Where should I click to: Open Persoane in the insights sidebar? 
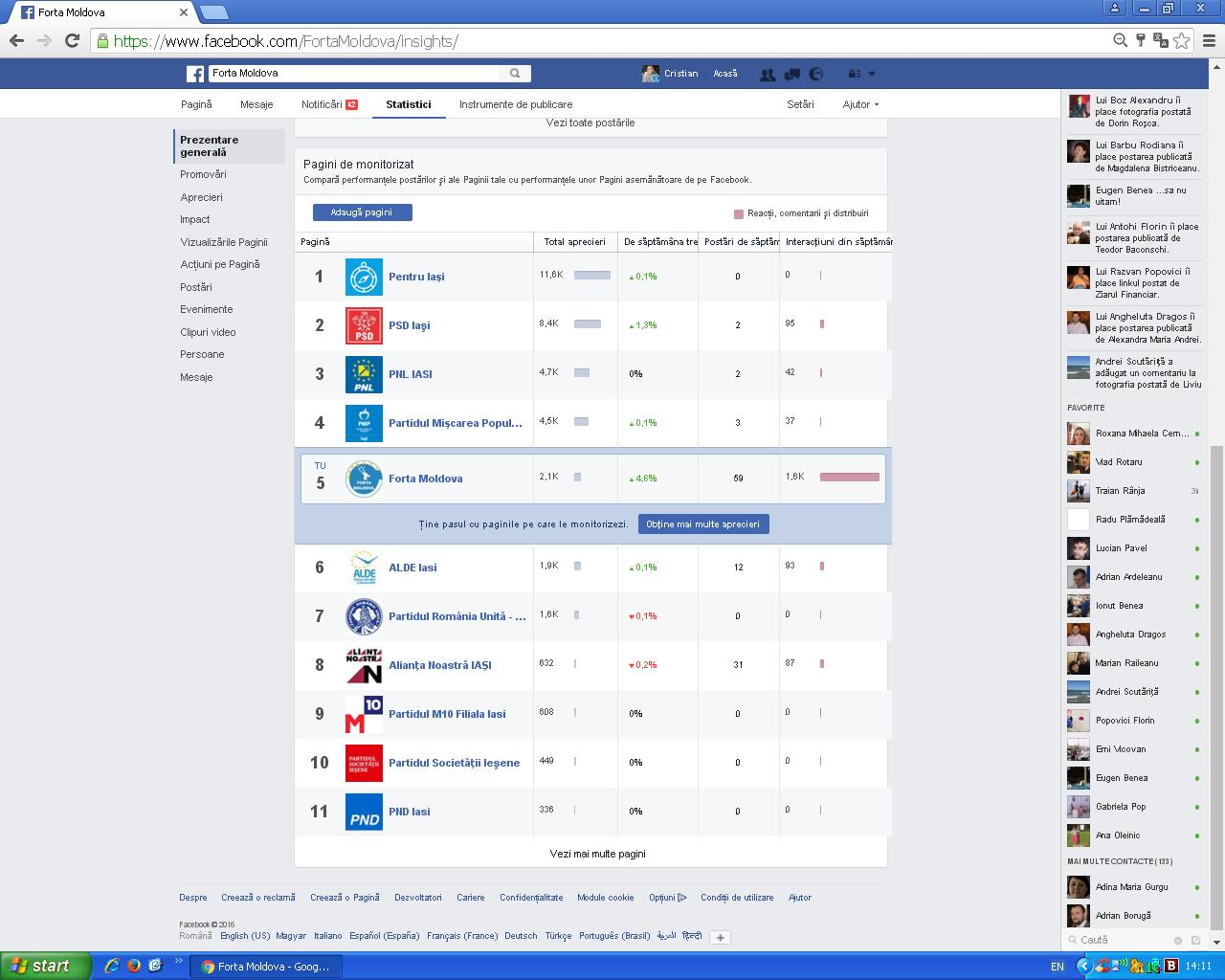point(202,354)
